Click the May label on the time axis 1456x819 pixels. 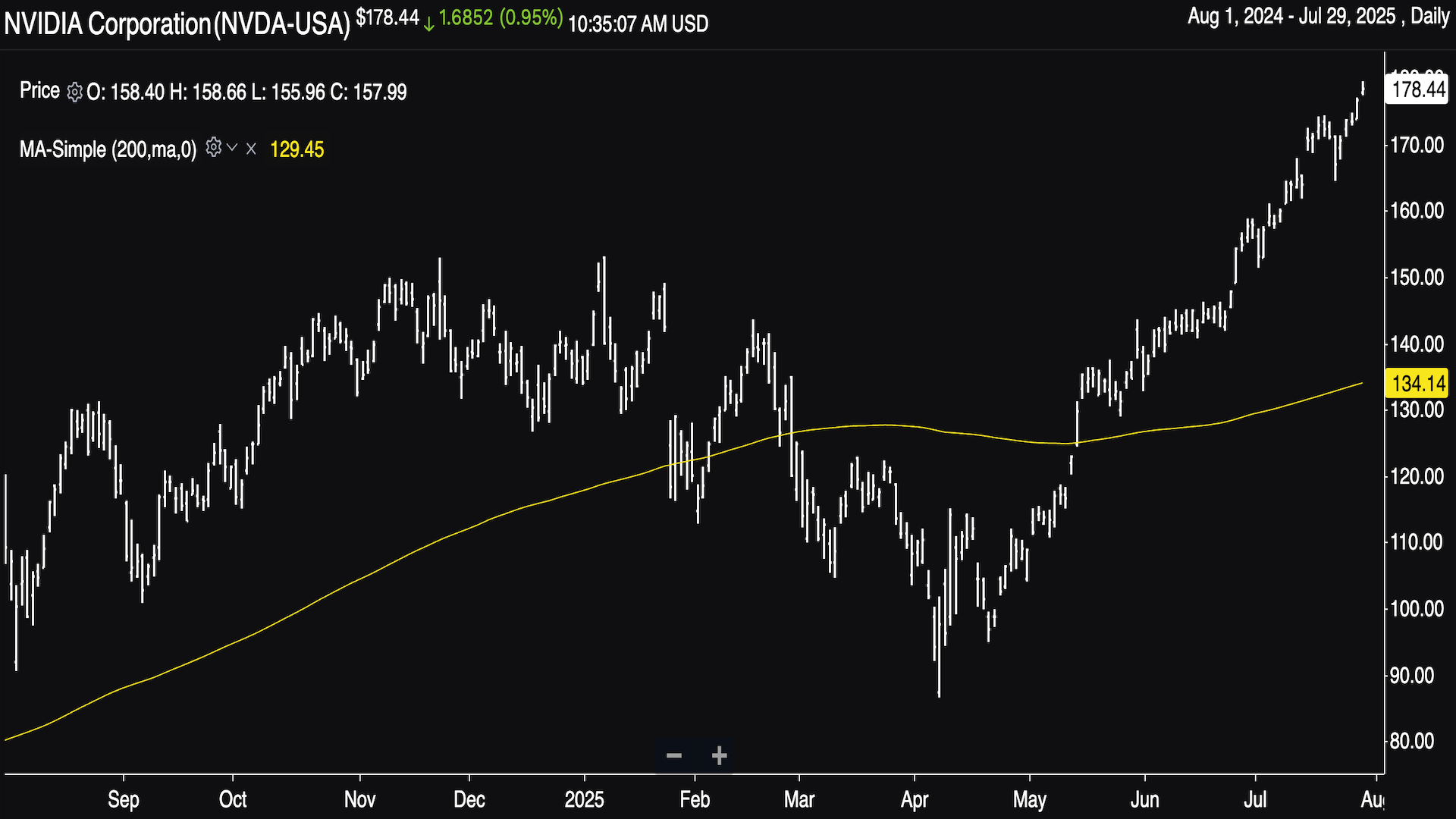(1030, 799)
